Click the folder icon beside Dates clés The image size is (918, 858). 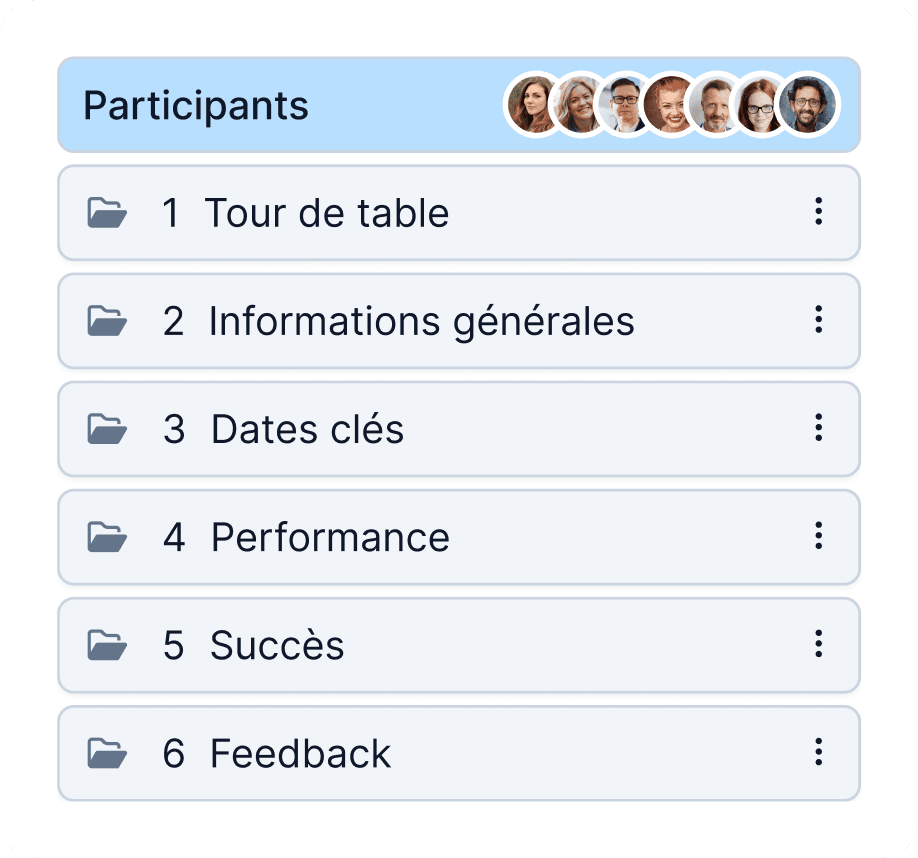pyautogui.click(x=107, y=429)
